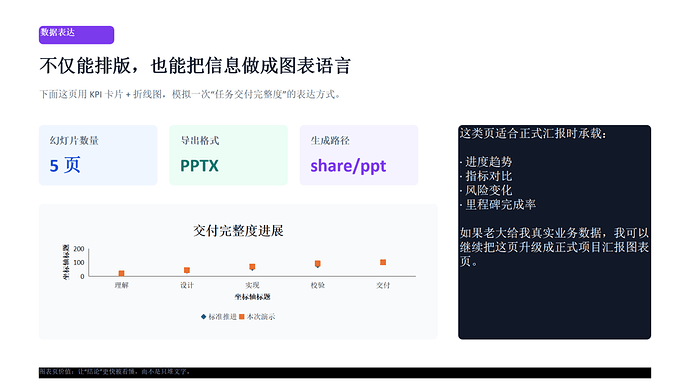
Task: Click the vertical axis title of chart
Action: pos(66,262)
